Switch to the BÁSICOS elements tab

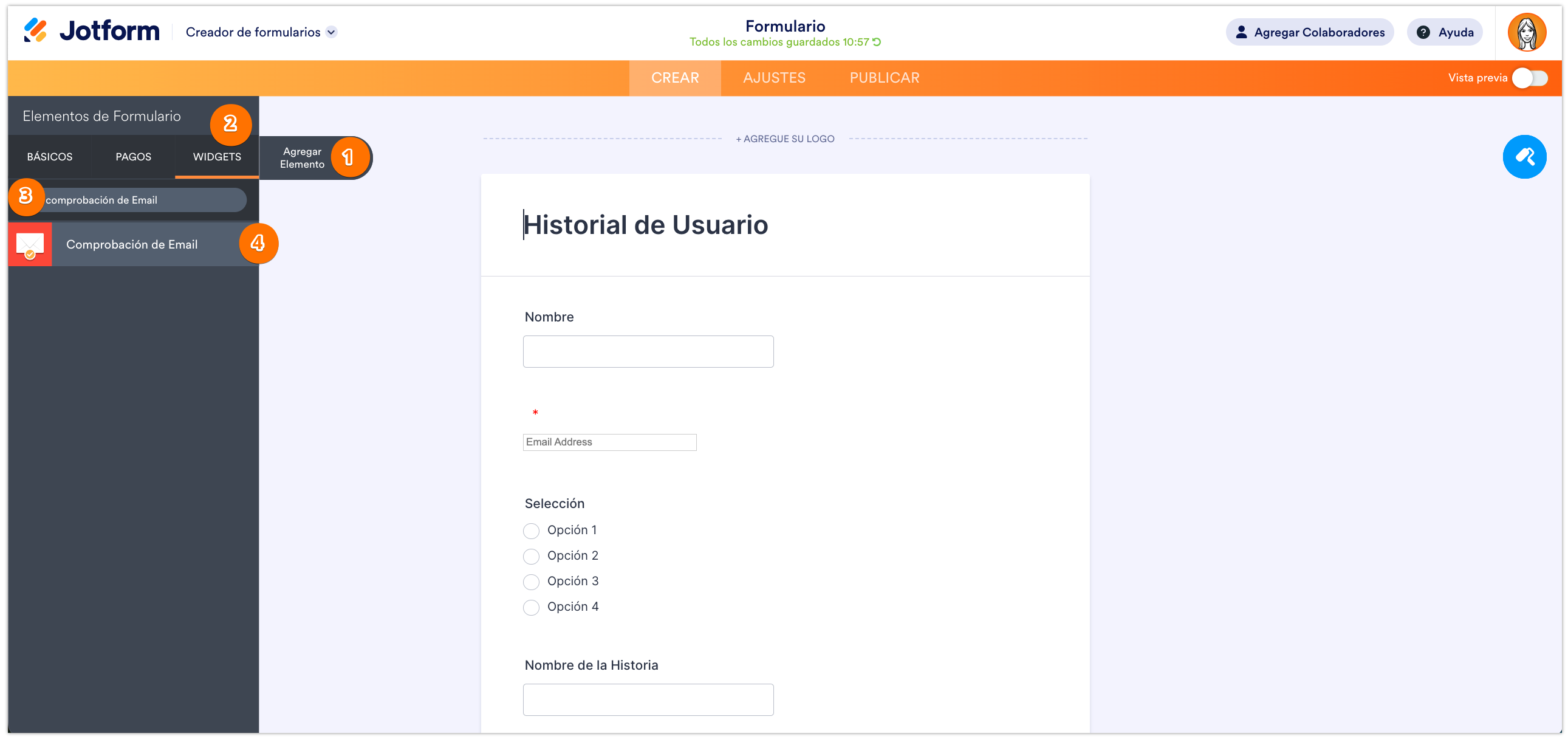pyautogui.click(x=49, y=157)
